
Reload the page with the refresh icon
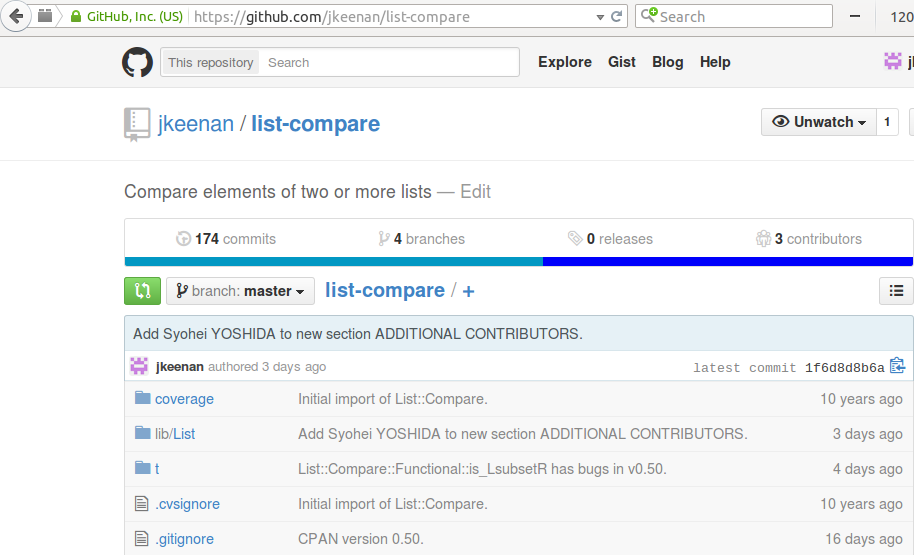[x=617, y=17]
